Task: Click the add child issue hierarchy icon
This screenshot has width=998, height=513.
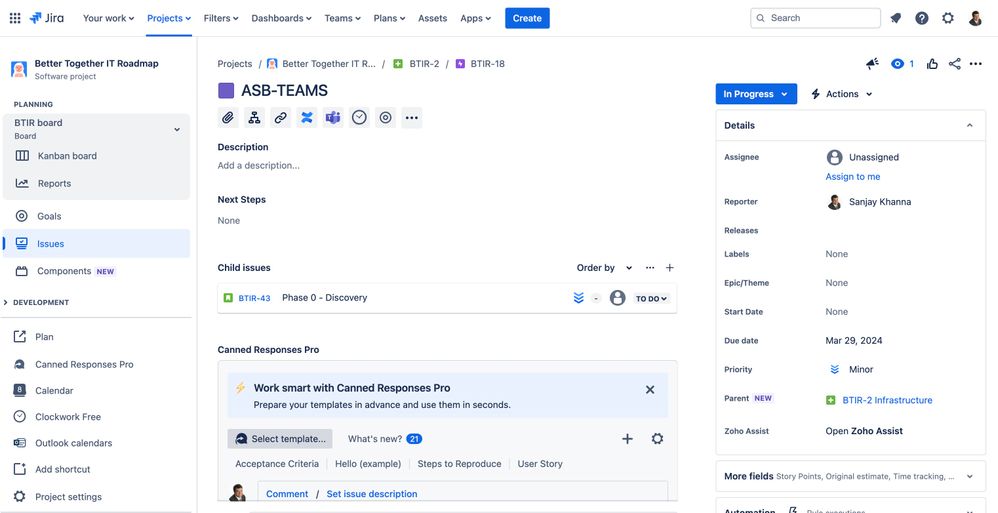Action: [254, 118]
